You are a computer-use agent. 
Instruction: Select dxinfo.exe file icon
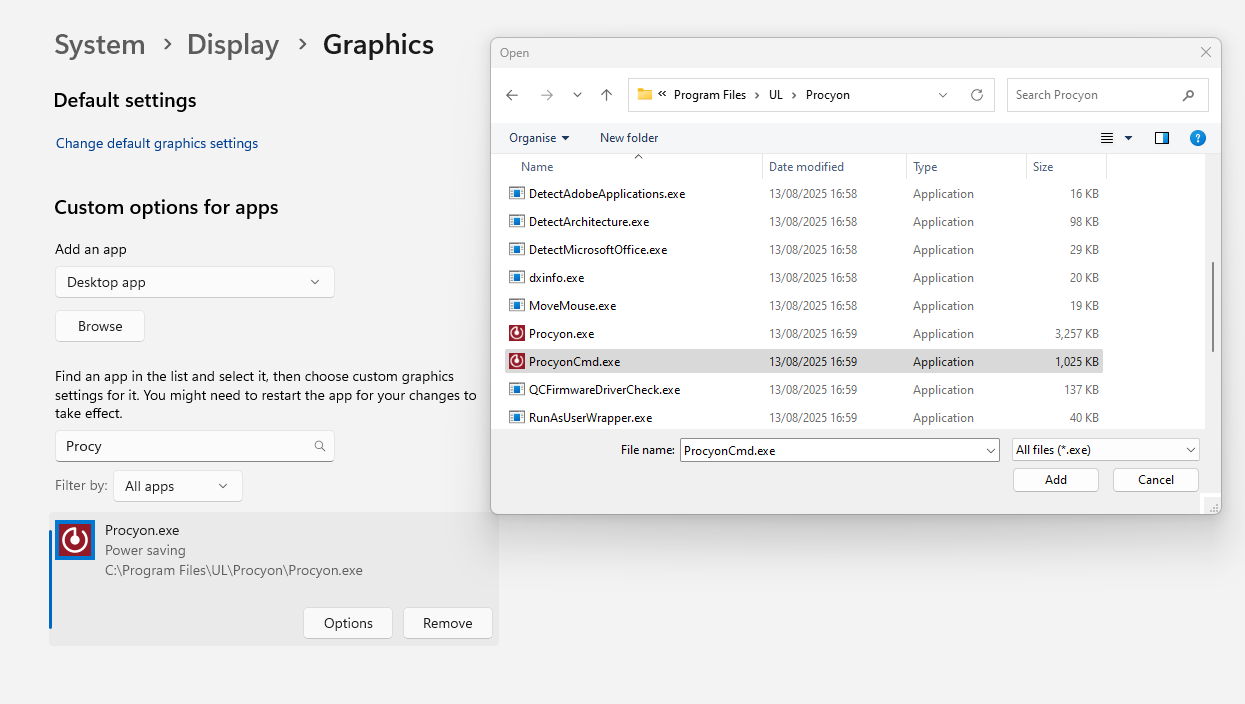click(517, 277)
